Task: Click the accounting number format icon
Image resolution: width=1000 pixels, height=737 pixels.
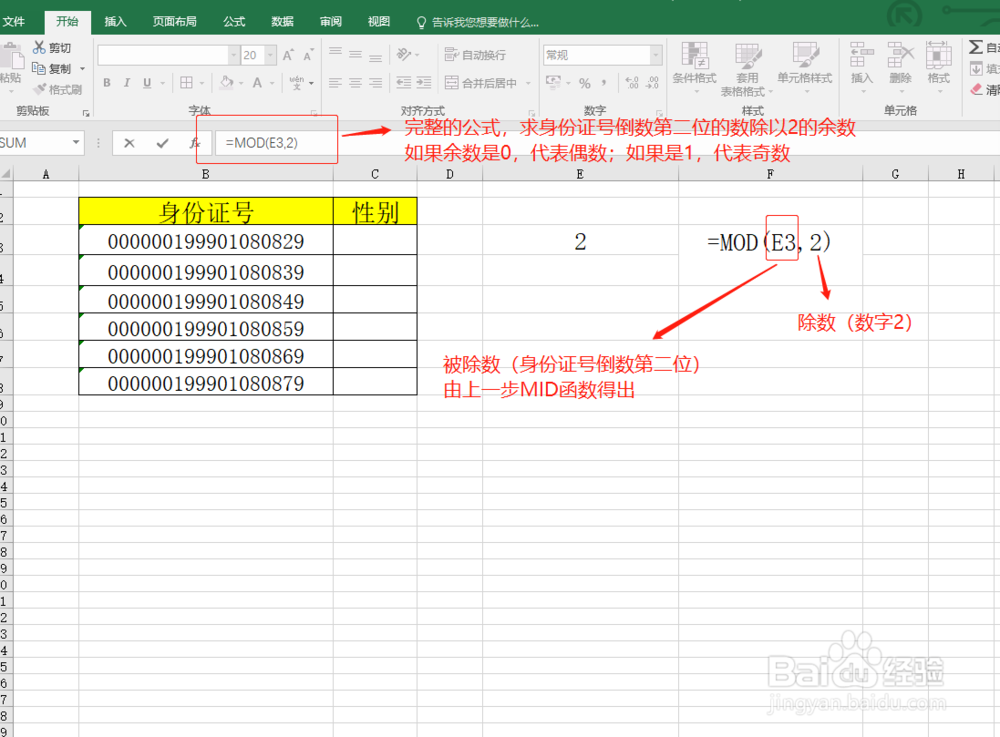Action: click(553, 82)
